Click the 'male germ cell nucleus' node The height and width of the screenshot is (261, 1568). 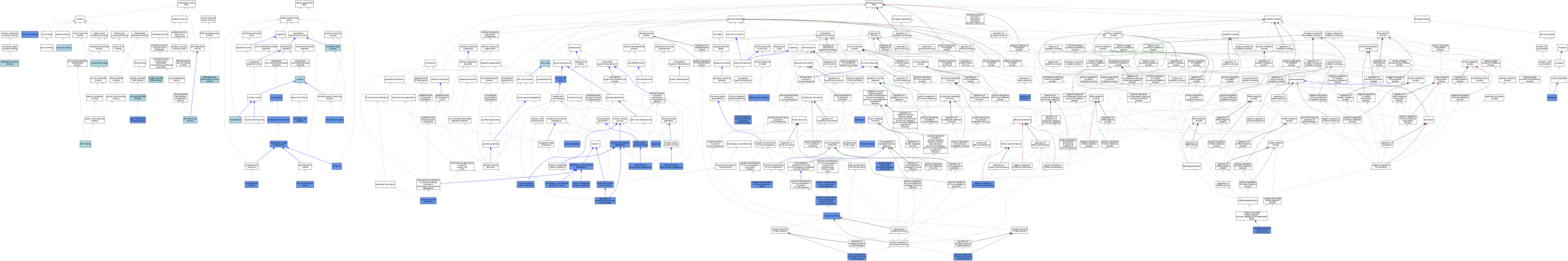pos(300,120)
